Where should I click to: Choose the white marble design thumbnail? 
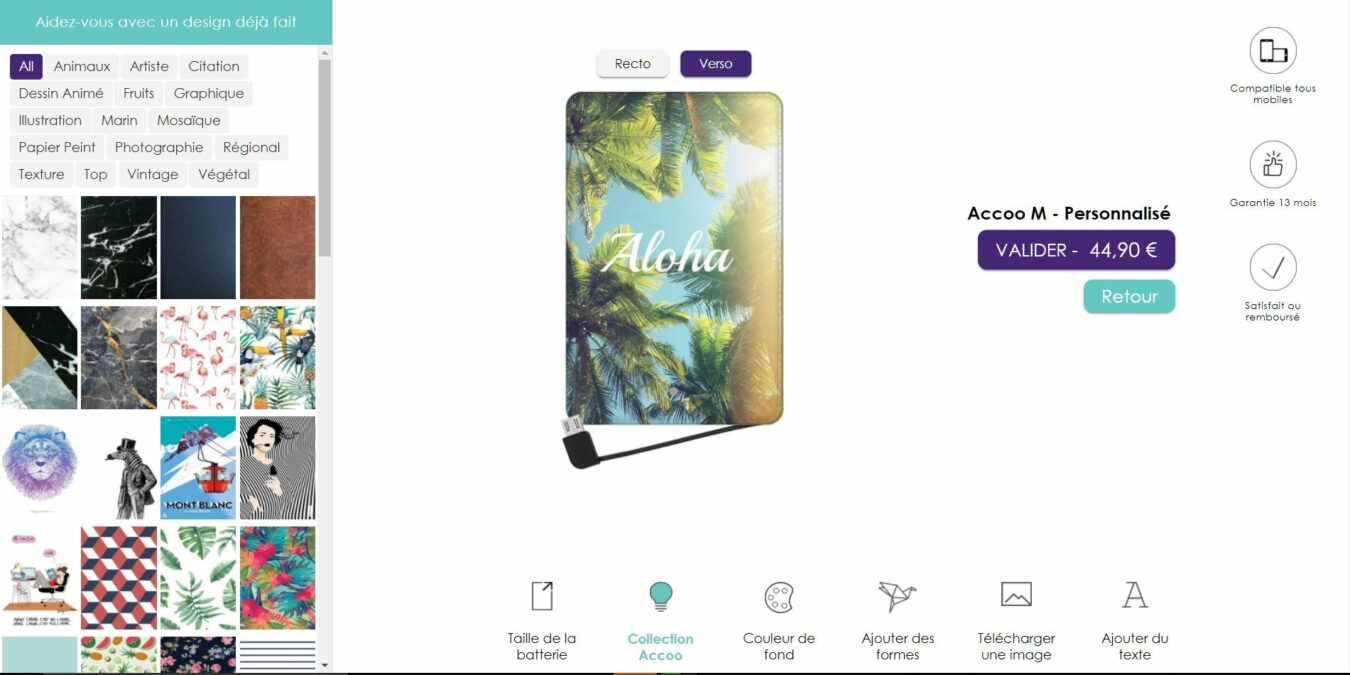[39, 247]
